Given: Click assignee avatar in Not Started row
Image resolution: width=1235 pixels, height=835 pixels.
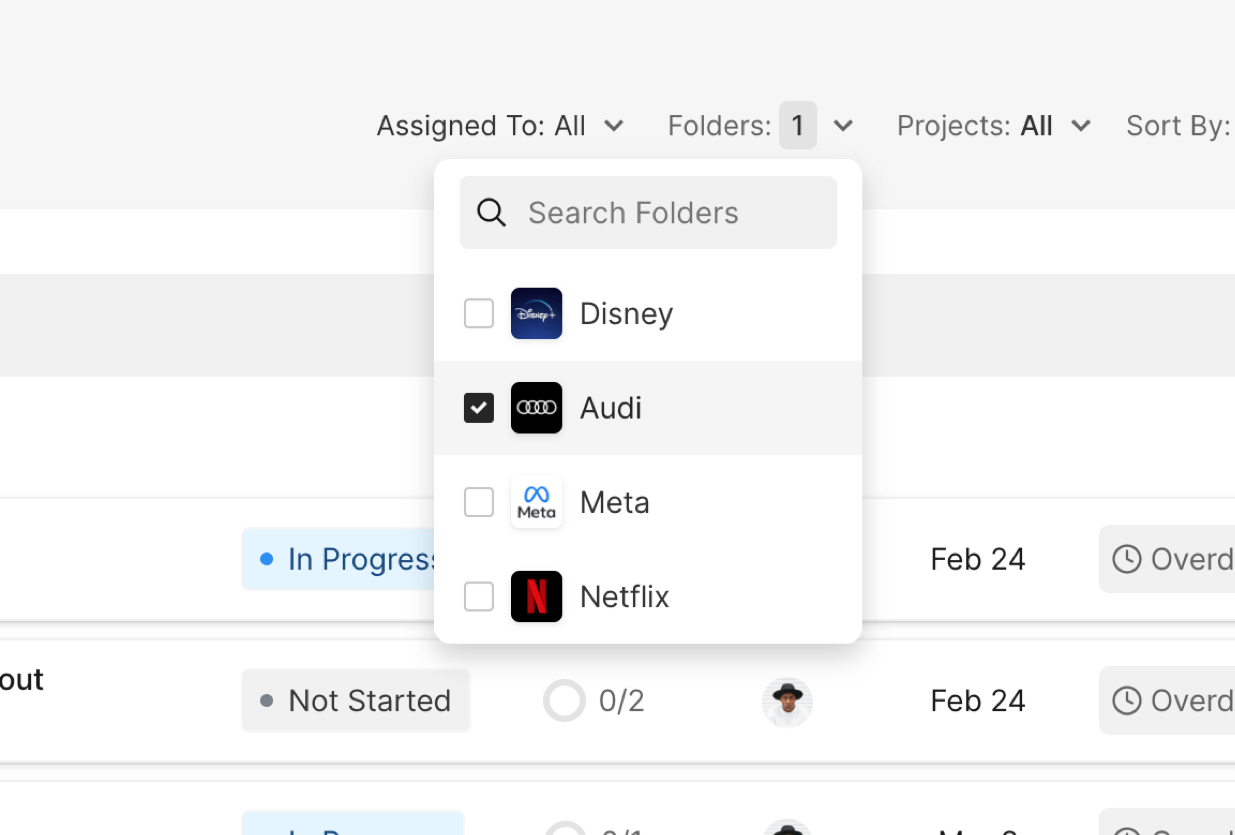Looking at the screenshot, I should pyautogui.click(x=787, y=702).
